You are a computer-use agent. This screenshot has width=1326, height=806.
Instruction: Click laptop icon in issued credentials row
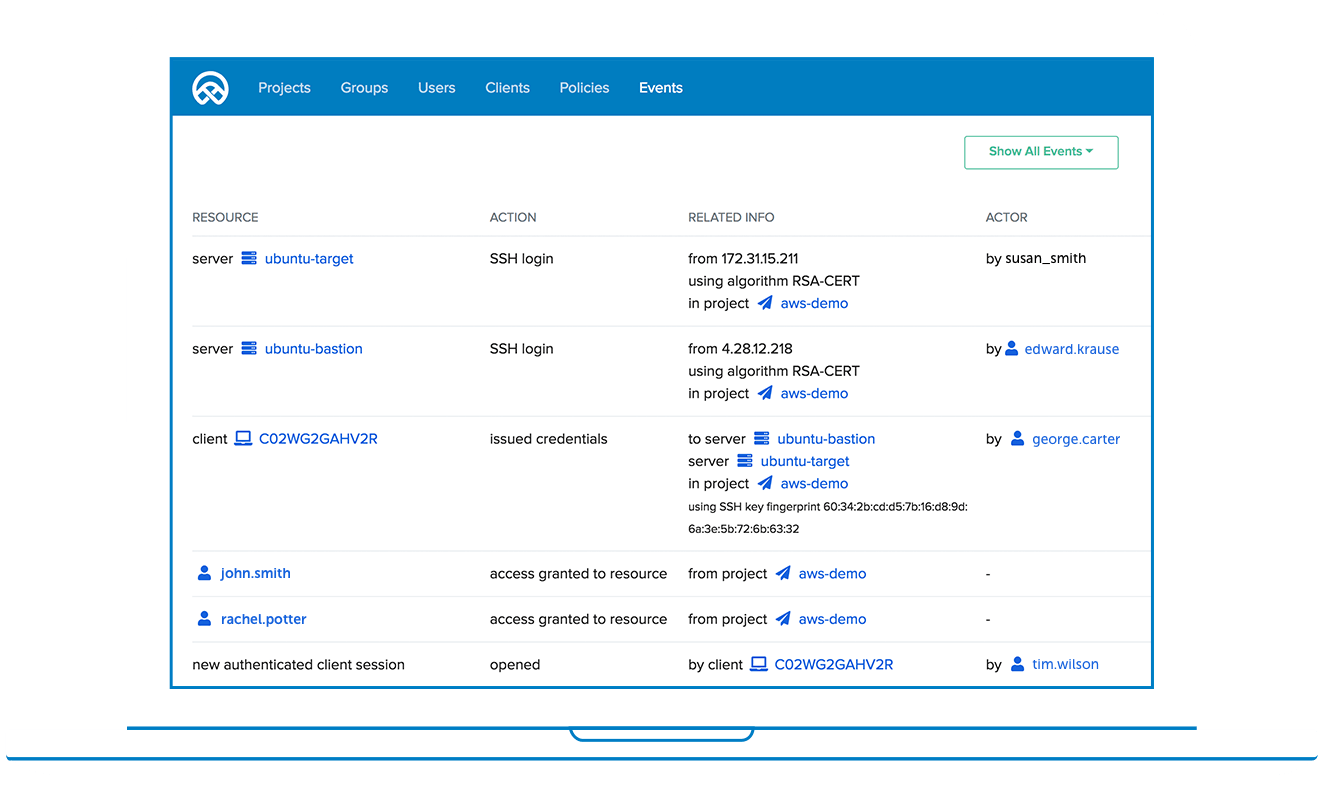coord(243,438)
